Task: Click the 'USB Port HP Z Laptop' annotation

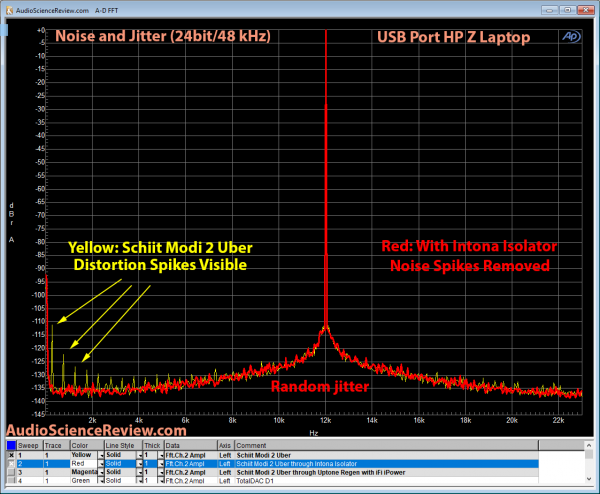Action: tap(453, 37)
